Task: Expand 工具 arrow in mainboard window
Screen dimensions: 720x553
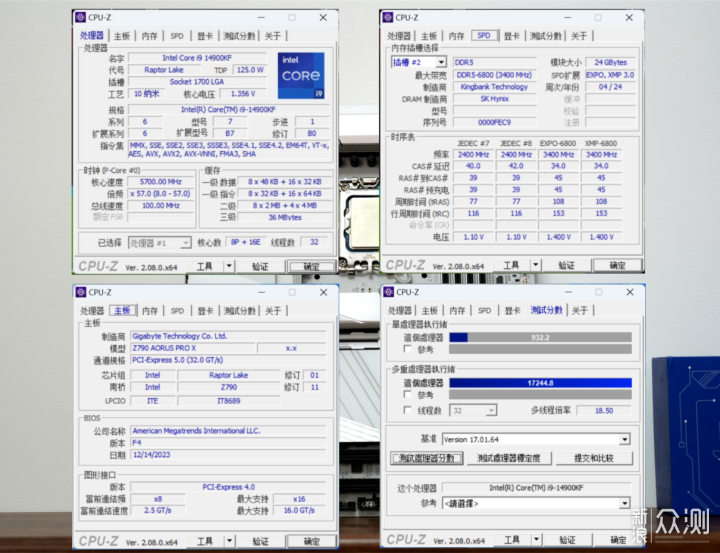Action: 229,541
